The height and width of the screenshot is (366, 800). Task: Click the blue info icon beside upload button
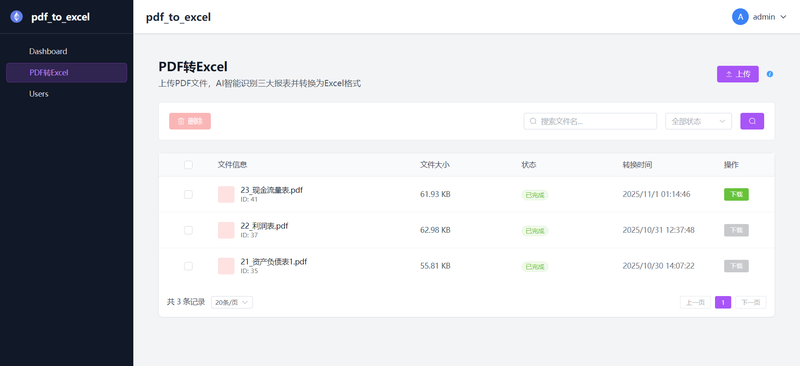(770, 74)
